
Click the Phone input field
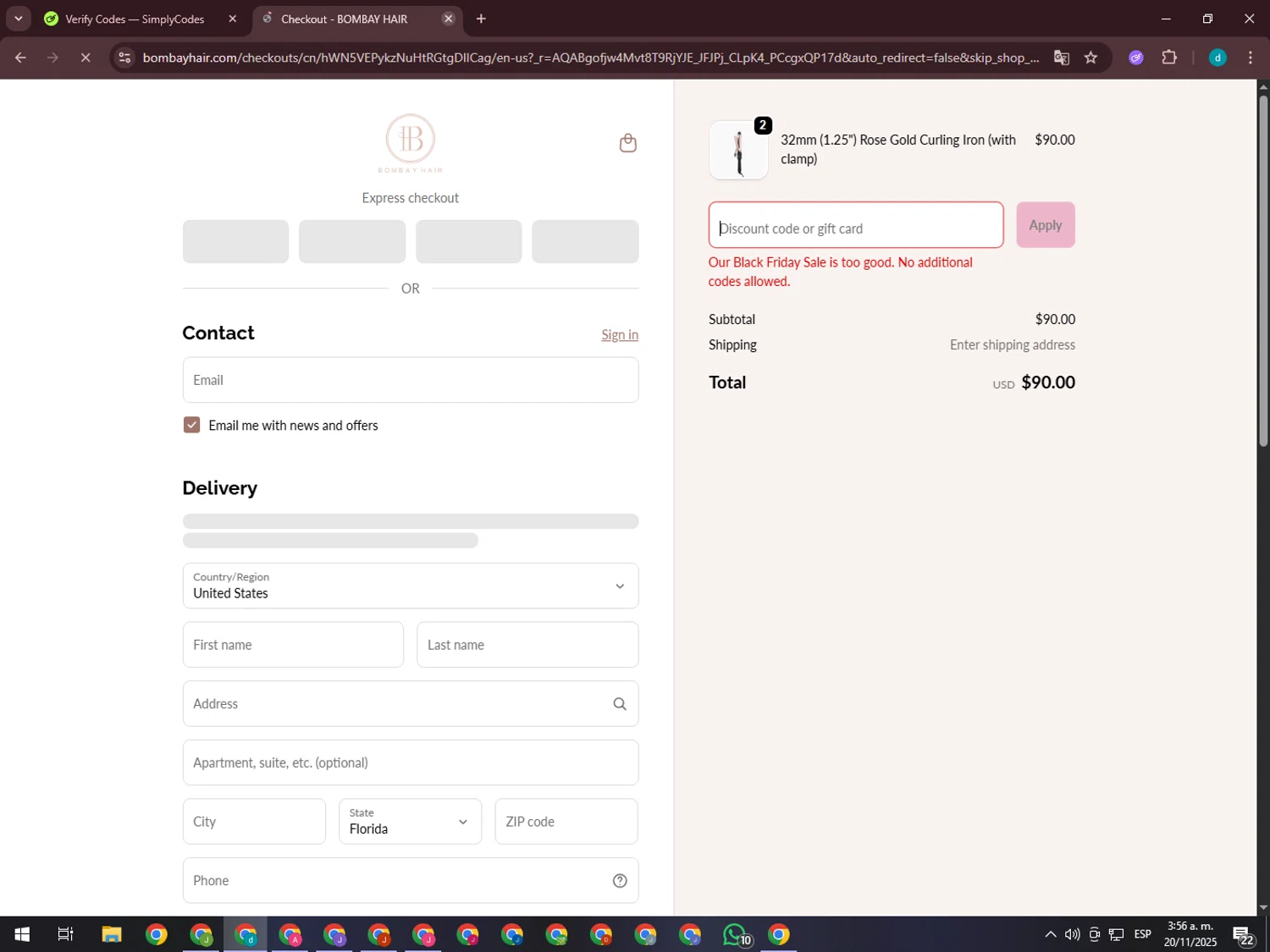coord(411,881)
